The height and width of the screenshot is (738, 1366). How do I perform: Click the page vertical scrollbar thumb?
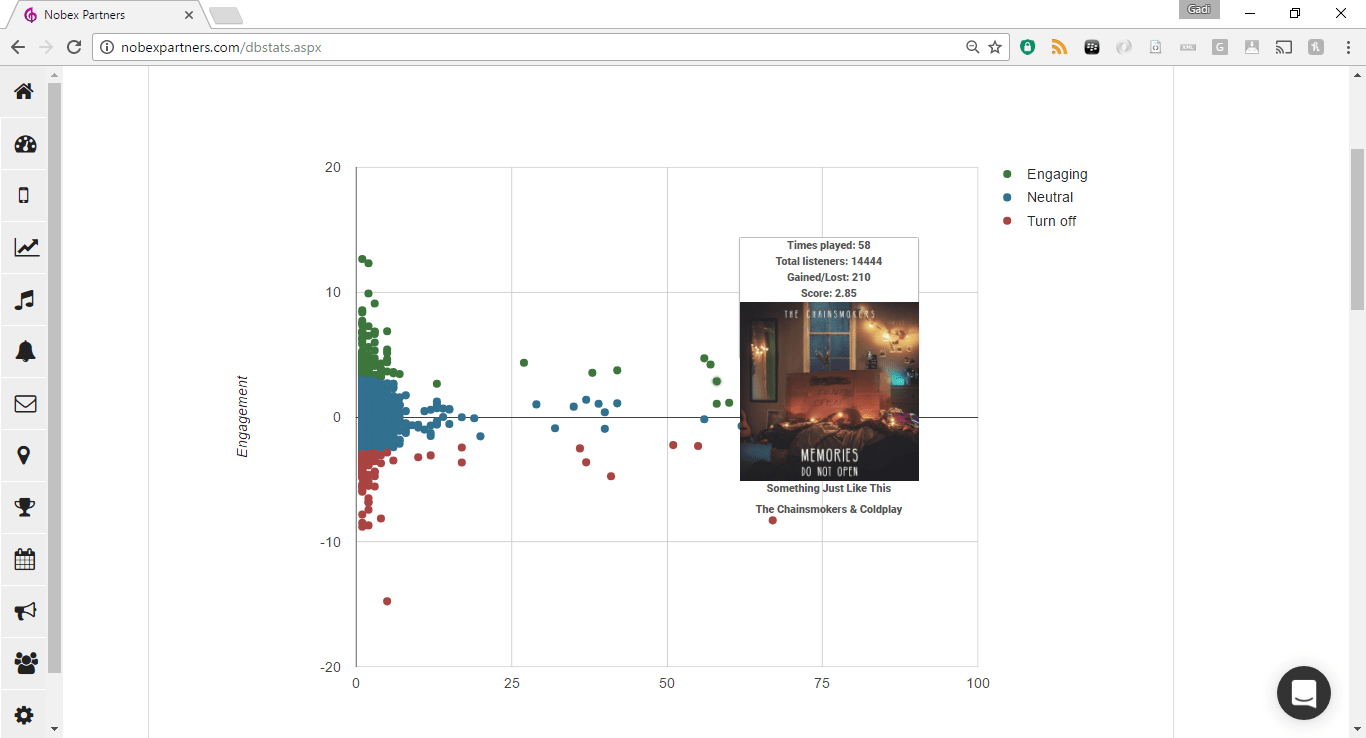[x=1357, y=230]
